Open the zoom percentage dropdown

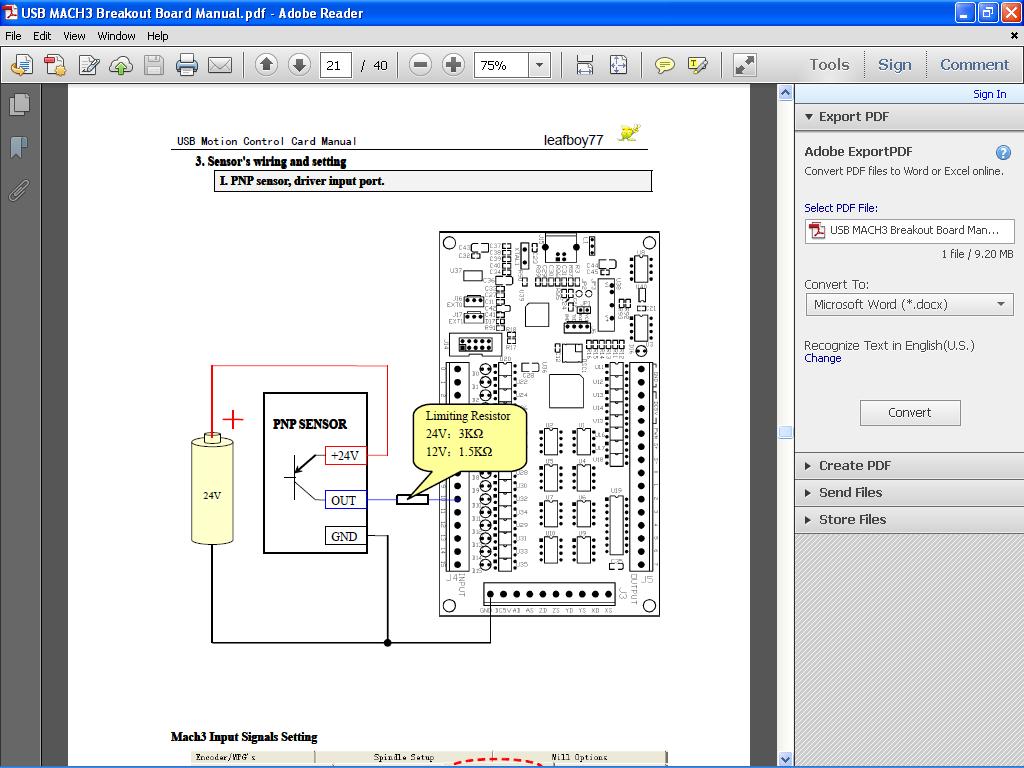click(539, 65)
